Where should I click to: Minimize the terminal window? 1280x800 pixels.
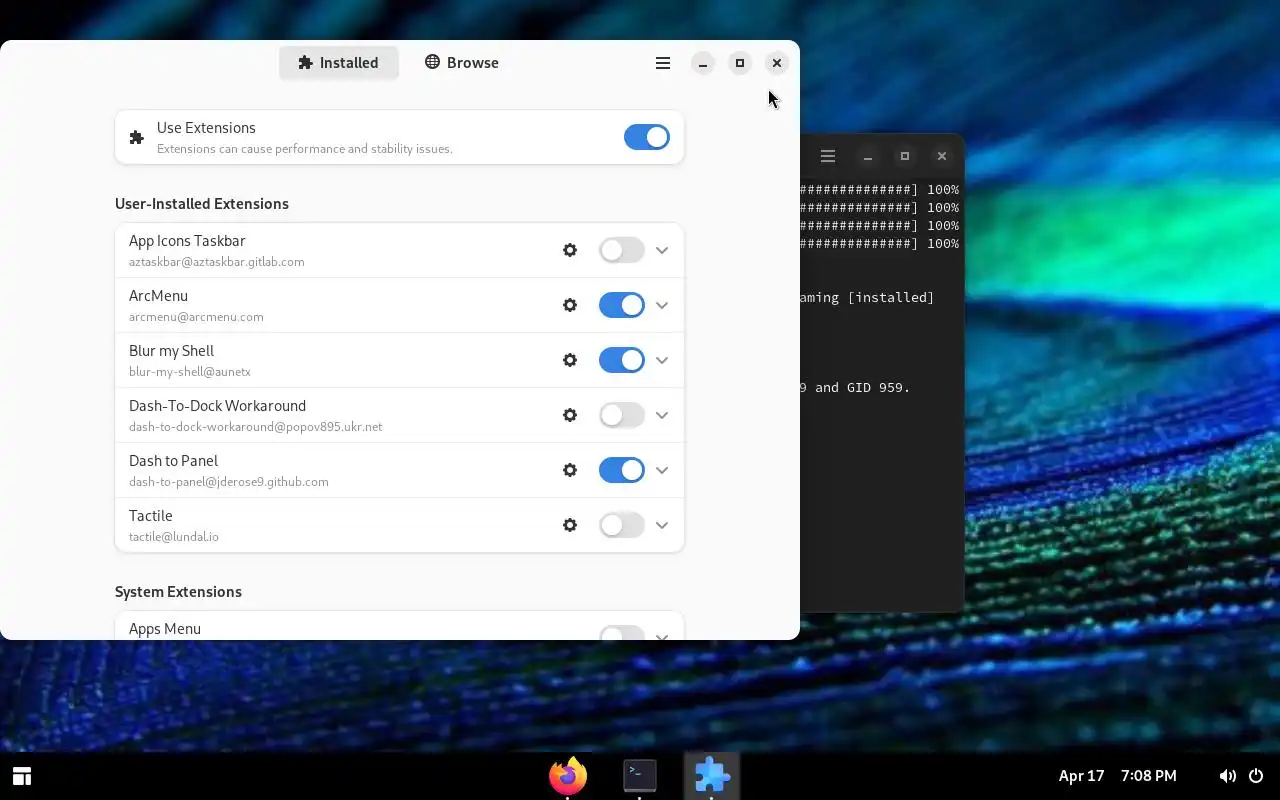(868, 156)
